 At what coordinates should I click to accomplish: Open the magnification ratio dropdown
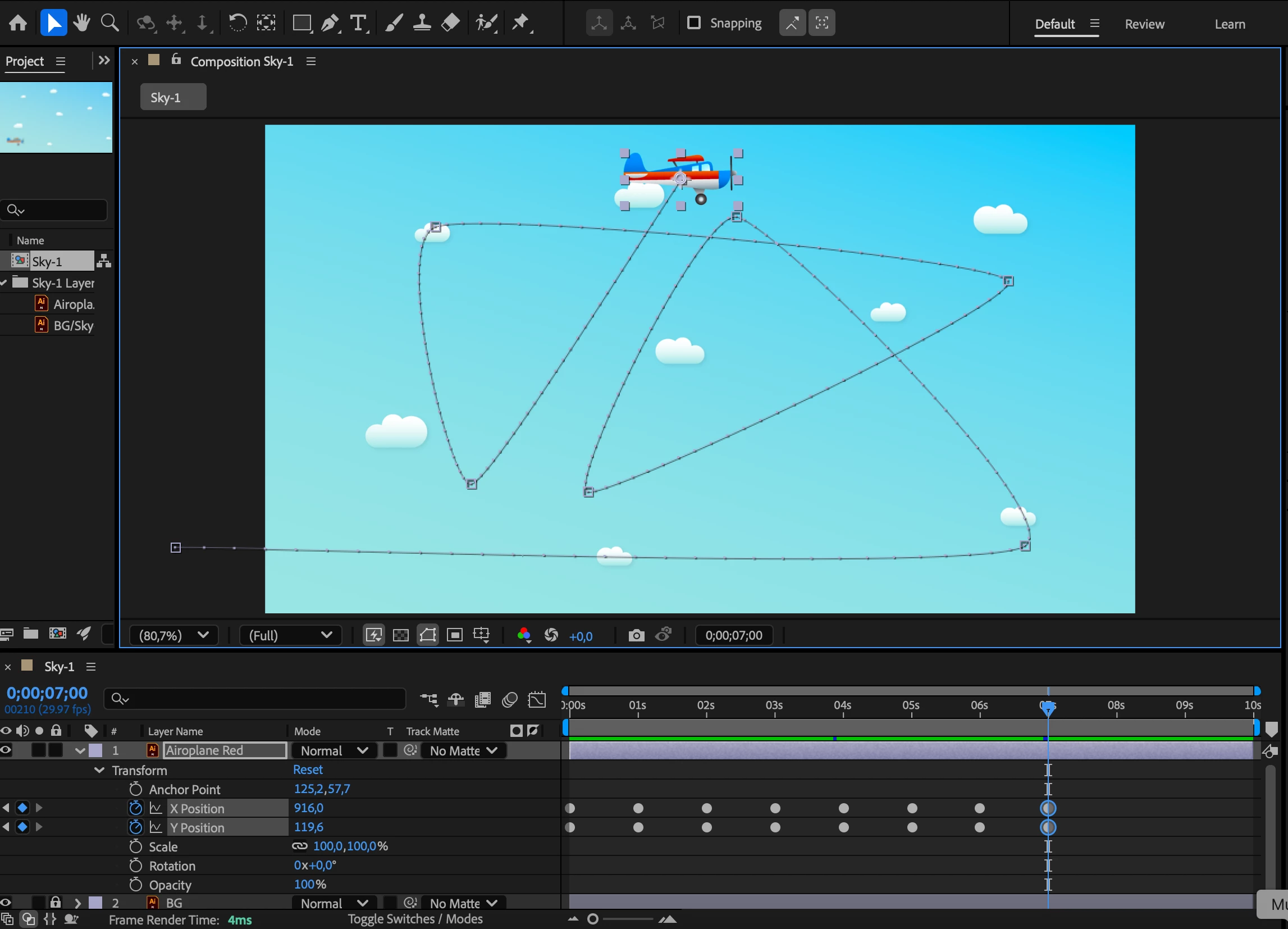[x=173, y=635]
